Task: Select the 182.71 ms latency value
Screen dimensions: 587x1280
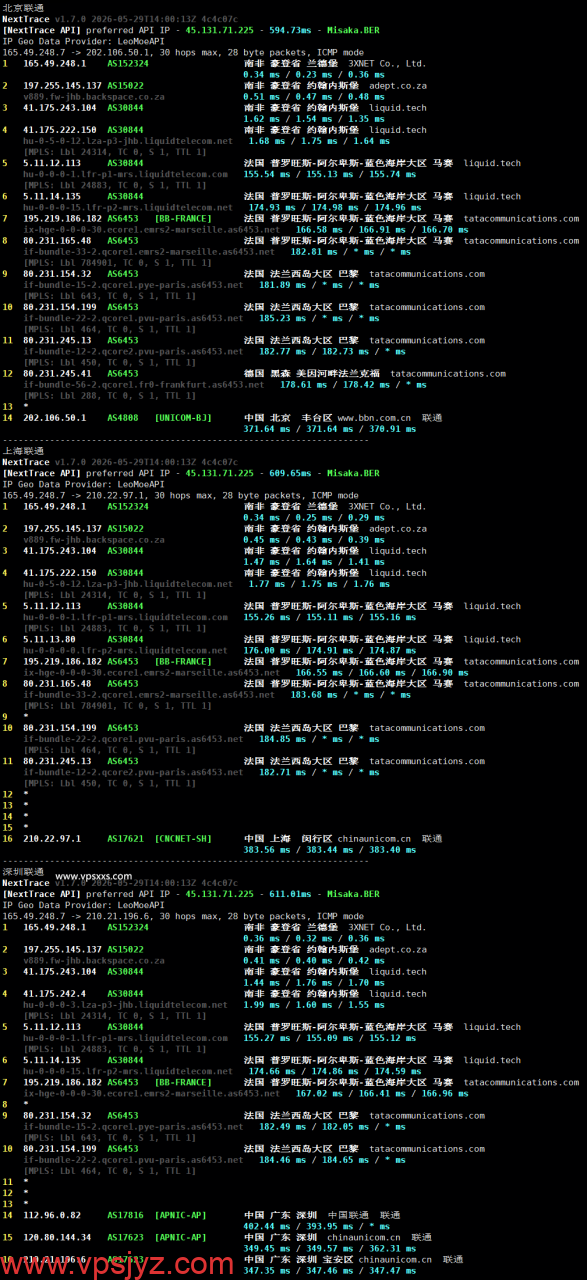Action: pos(282,772)
